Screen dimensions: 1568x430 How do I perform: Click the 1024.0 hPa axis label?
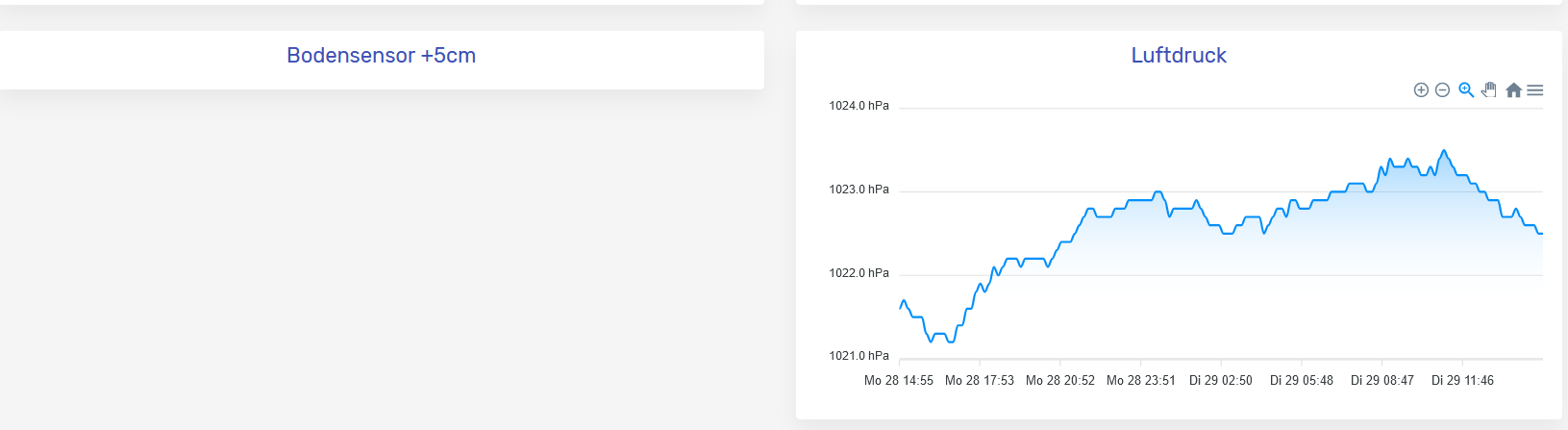(x=859, y=106)
